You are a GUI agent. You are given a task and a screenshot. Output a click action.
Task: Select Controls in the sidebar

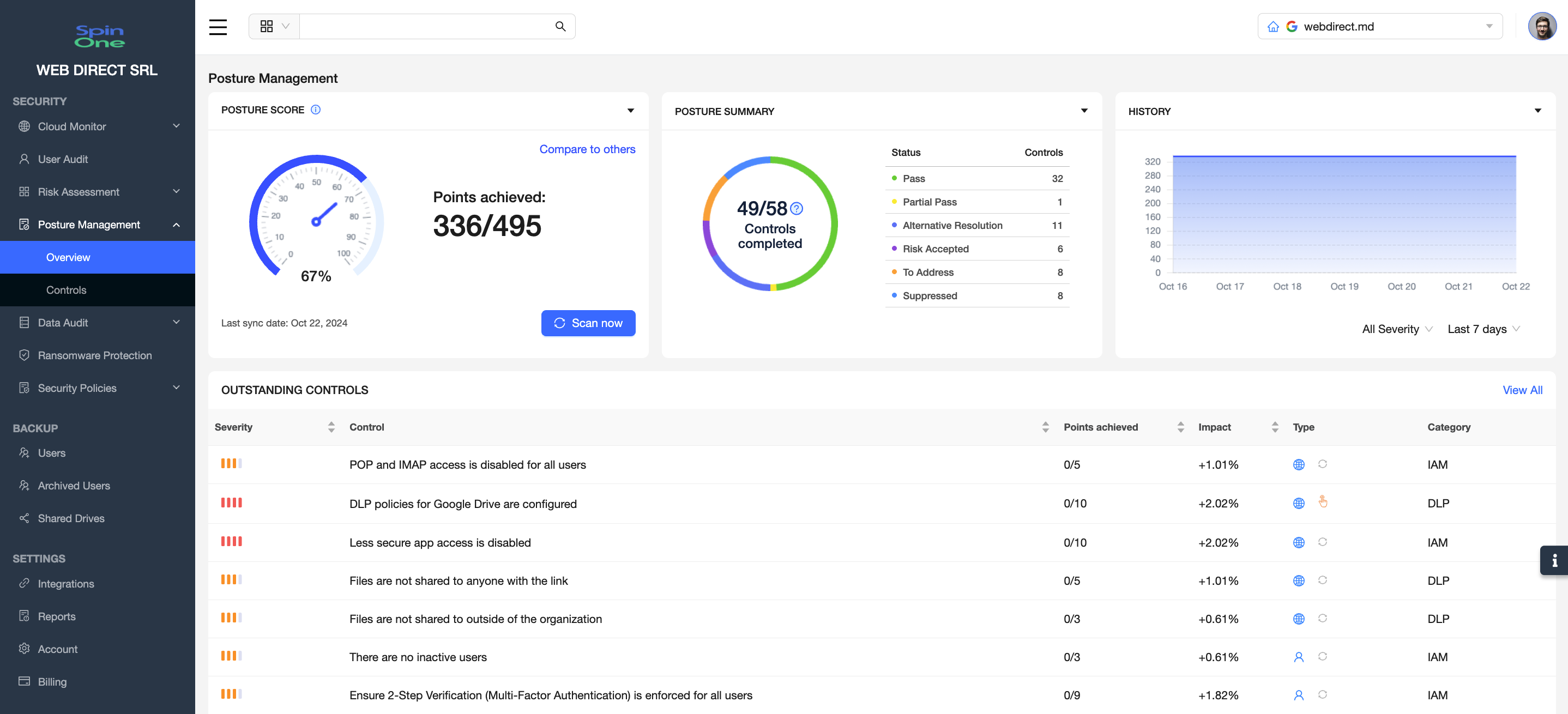pyautogui.click(x=67, y=290)
